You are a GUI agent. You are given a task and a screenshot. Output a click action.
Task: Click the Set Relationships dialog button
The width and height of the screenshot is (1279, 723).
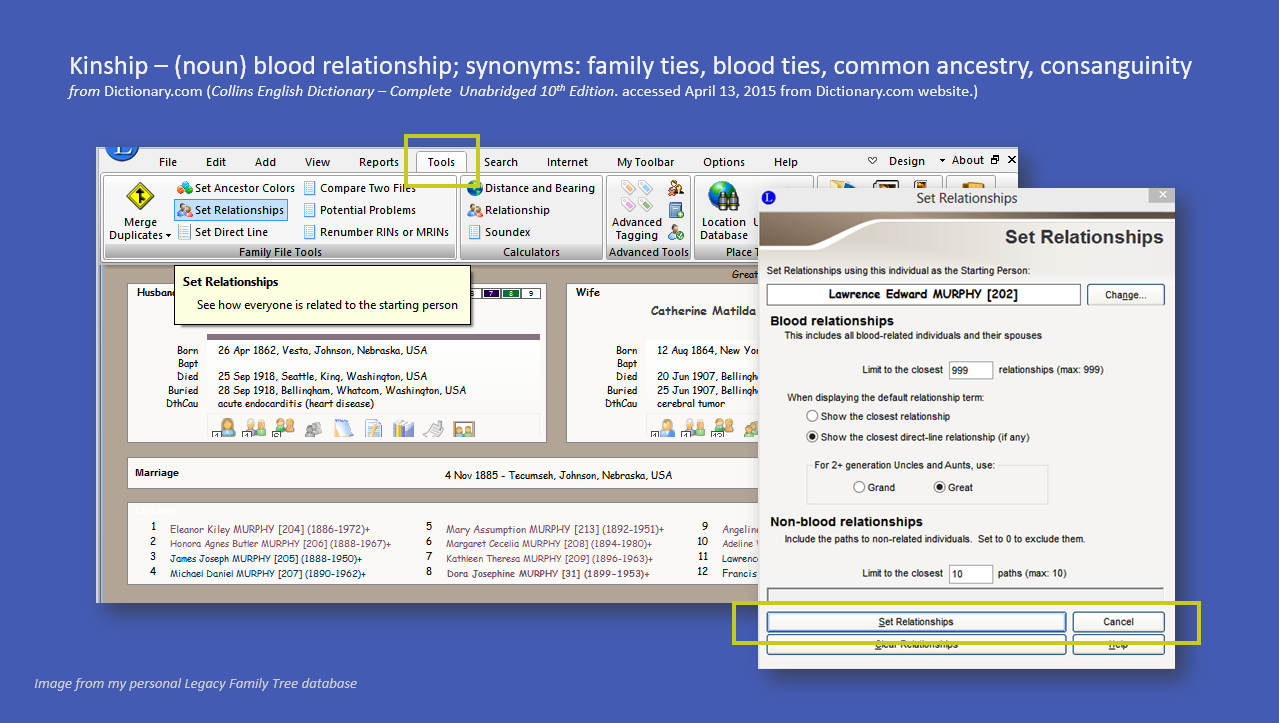click(916, 622)
